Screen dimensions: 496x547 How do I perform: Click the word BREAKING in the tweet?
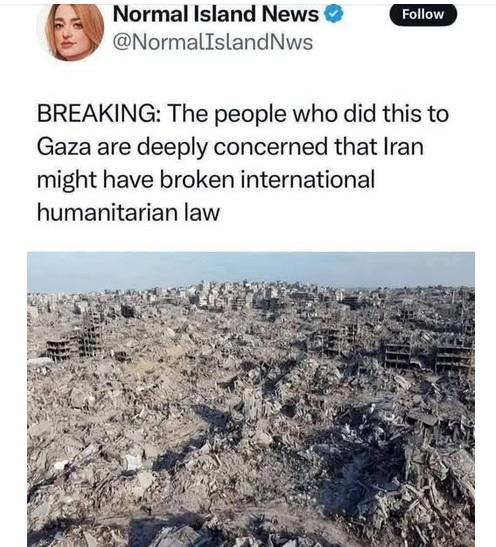[99, 114]
